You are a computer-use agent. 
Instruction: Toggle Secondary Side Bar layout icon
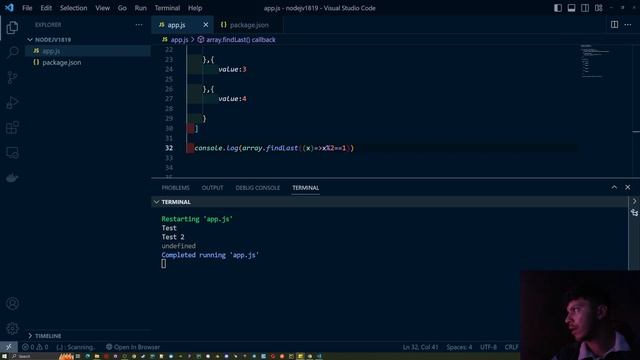[585, 8]
